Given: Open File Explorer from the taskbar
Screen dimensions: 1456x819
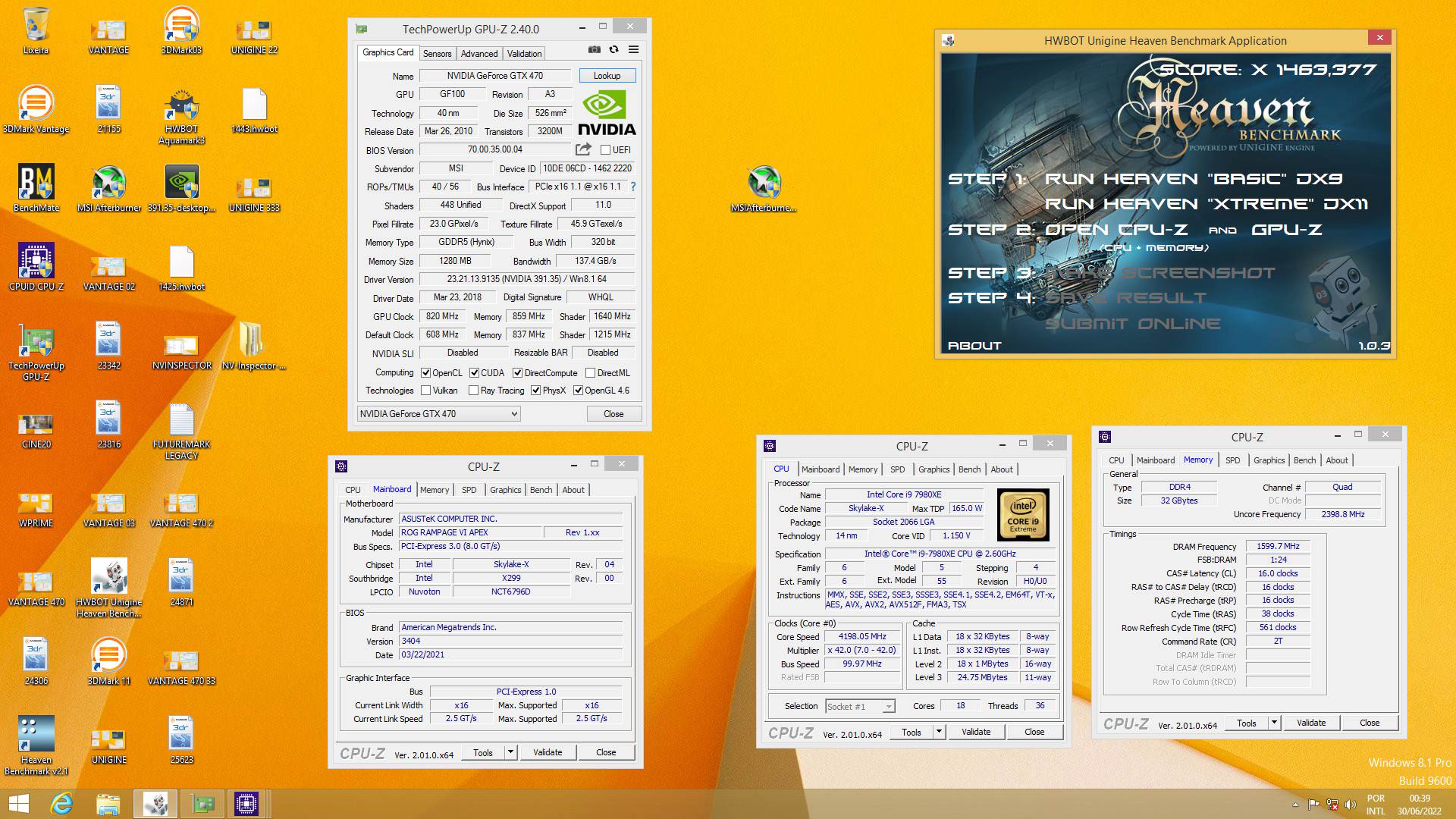Looking at the screenshot, I should click(x=108, y=803).
